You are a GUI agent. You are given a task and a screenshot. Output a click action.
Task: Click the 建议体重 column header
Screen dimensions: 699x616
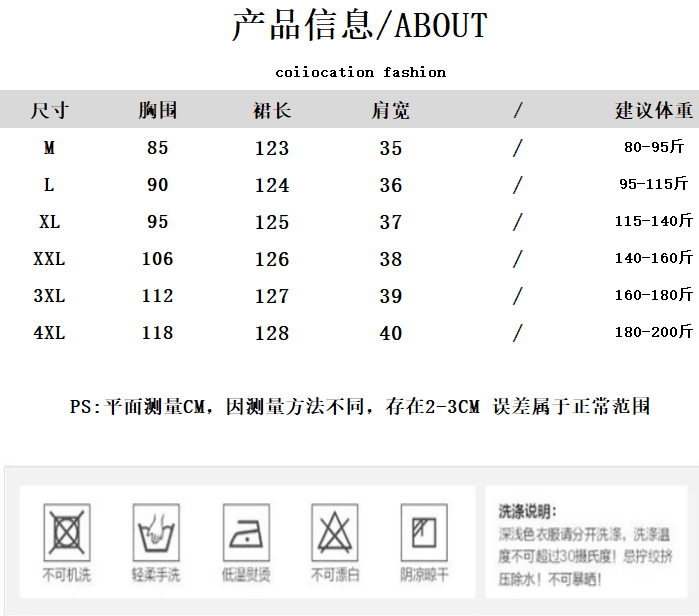[654, 110]
